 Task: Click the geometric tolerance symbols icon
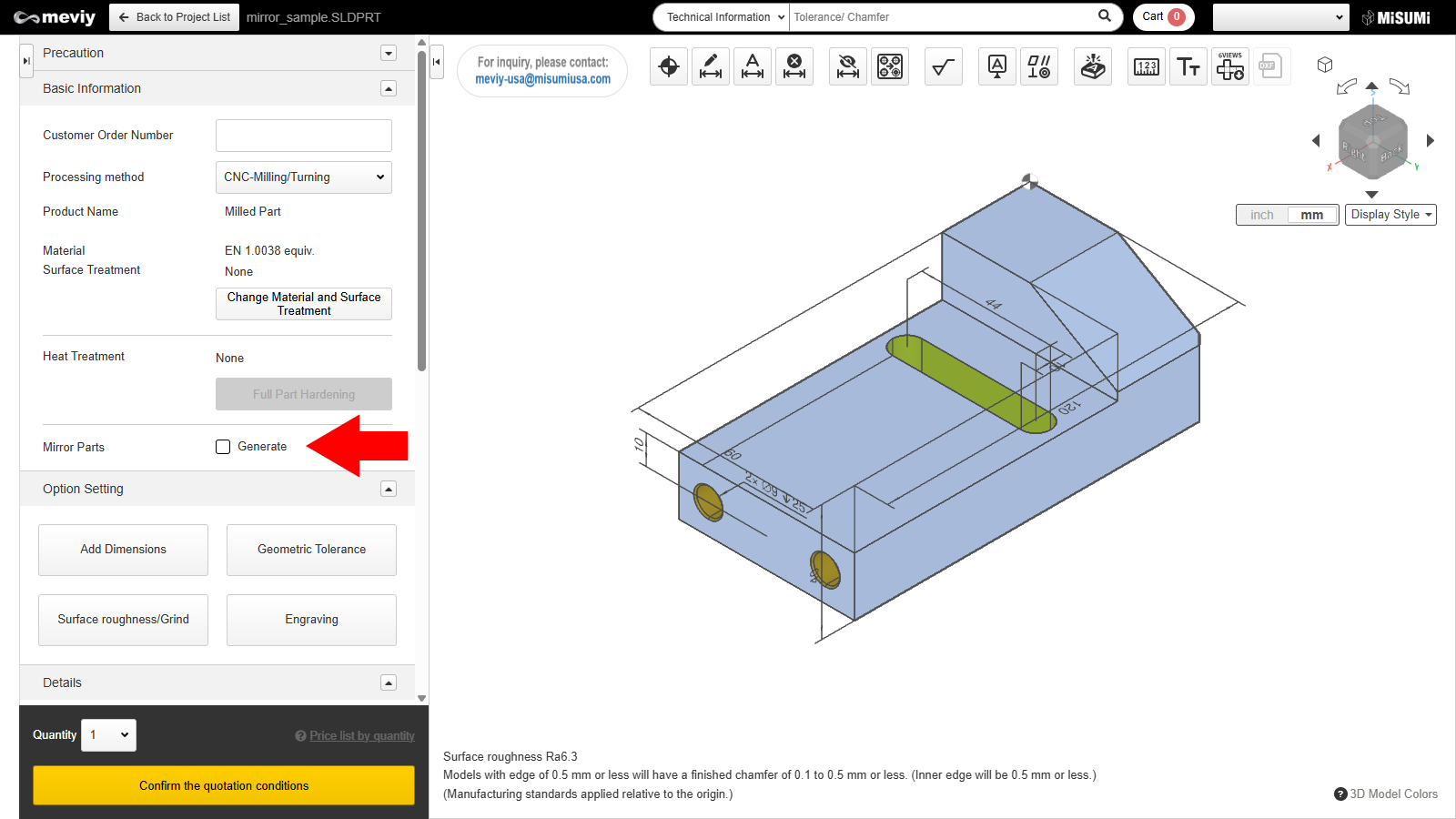tap(1039, 67)
